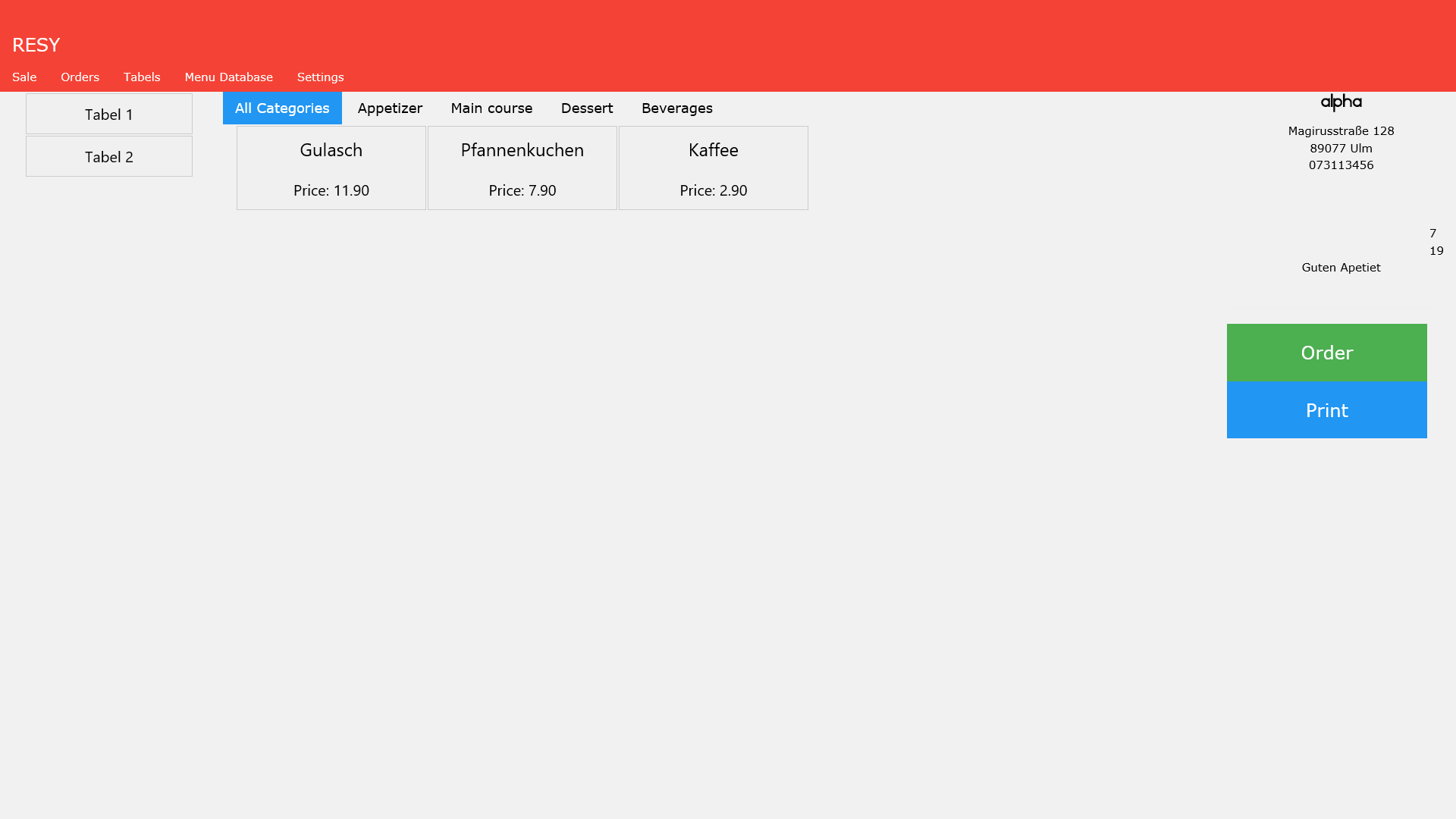Filter by Appetizer category
The height and width of the screenshot is (819, 1456).
[390, 108]
